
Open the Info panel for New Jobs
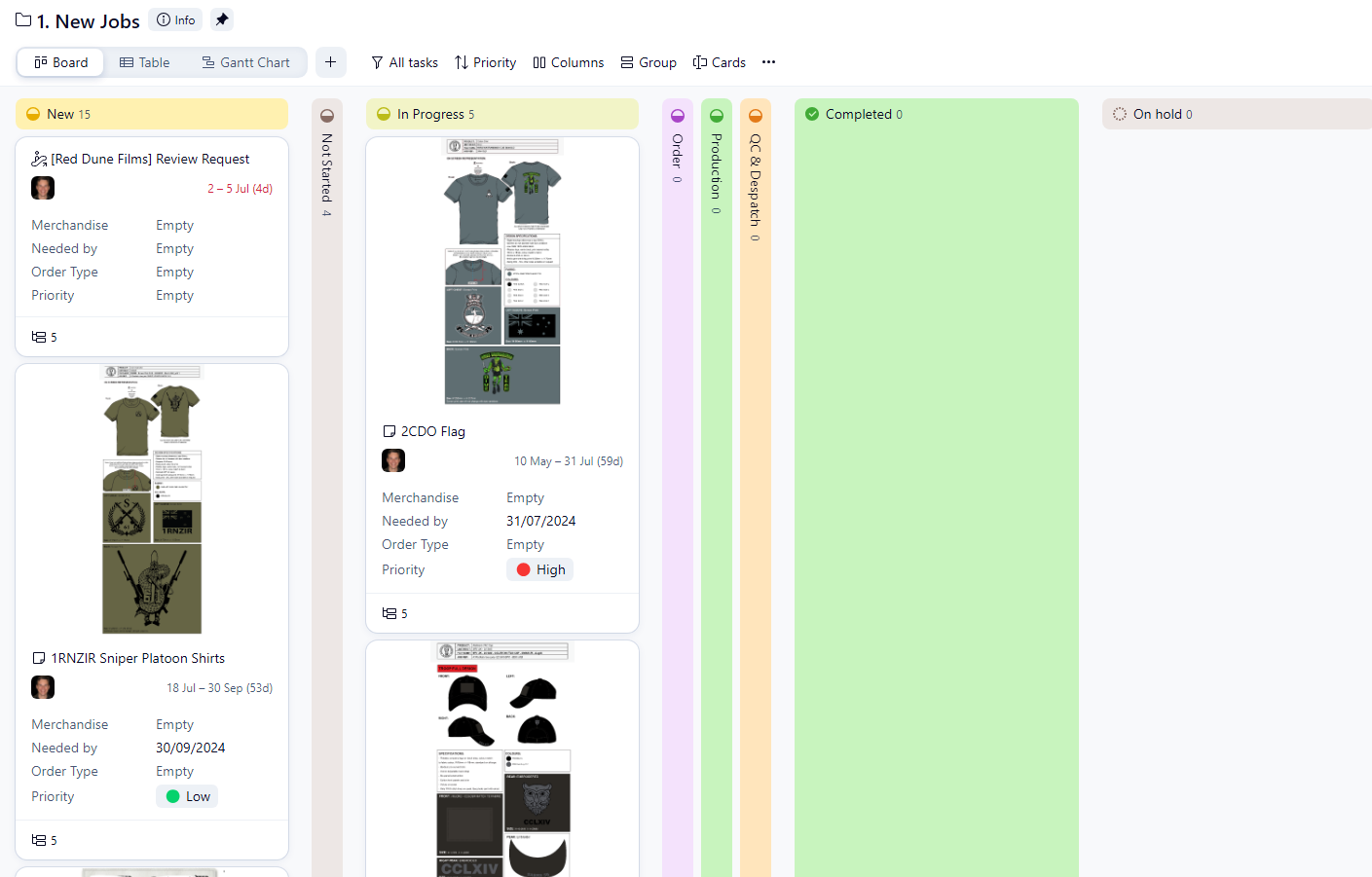(176, 19)
